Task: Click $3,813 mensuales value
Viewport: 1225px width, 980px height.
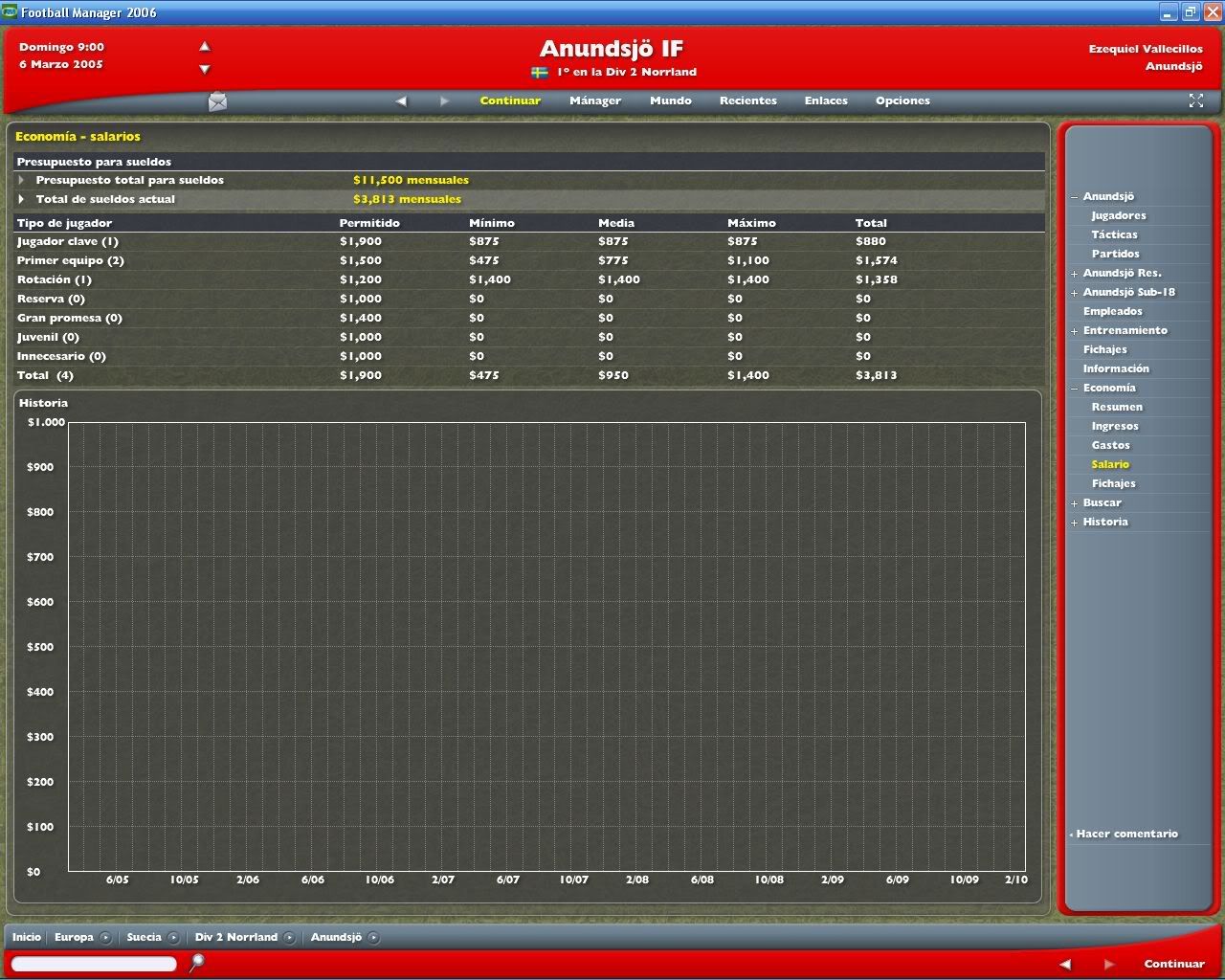Action: pos(407,199)
